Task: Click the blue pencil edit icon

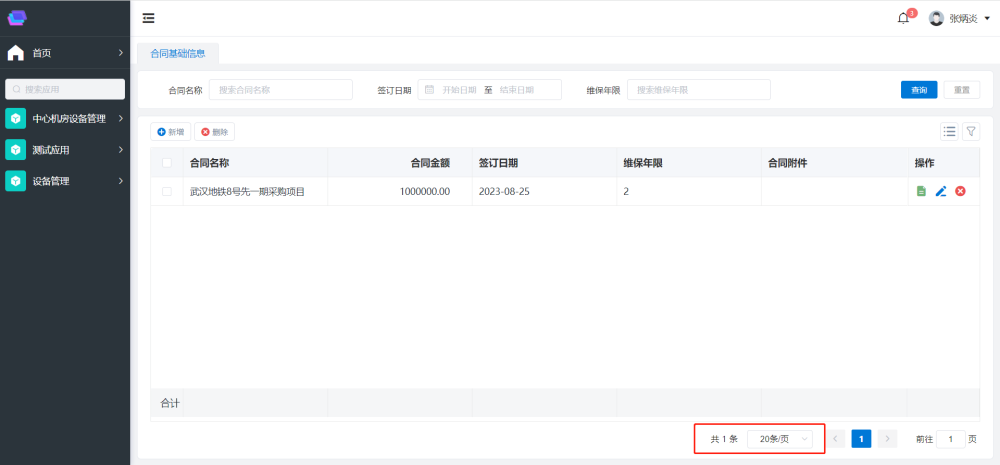Action: (x=941, y=191)
